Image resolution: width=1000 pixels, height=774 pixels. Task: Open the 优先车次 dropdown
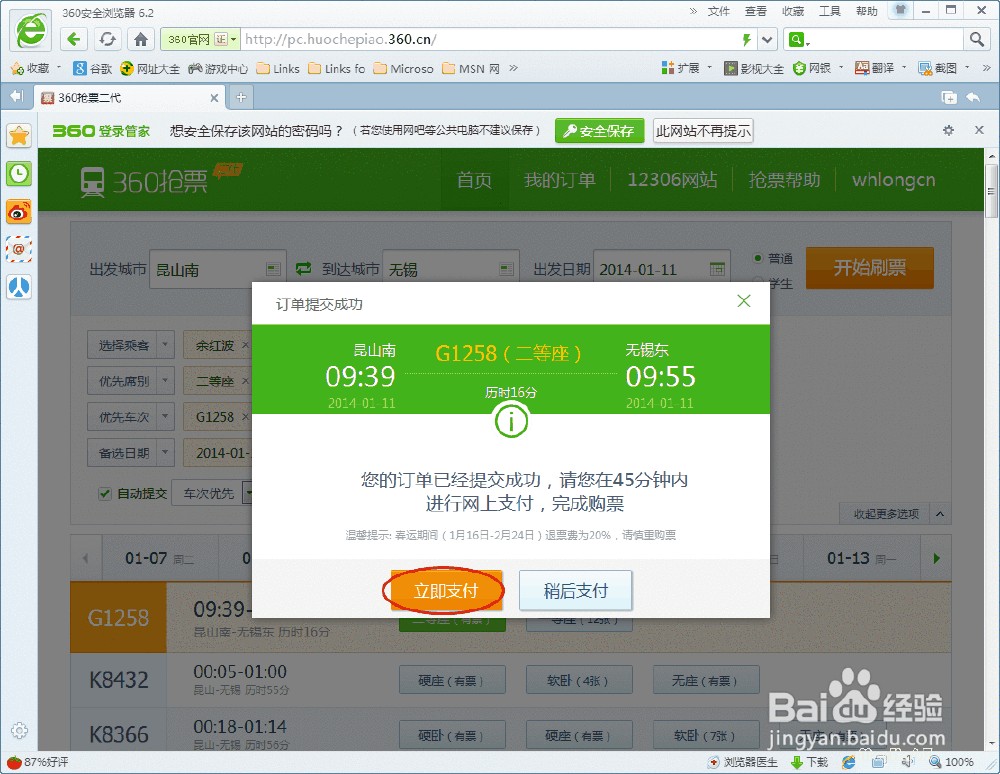(131, 416)
